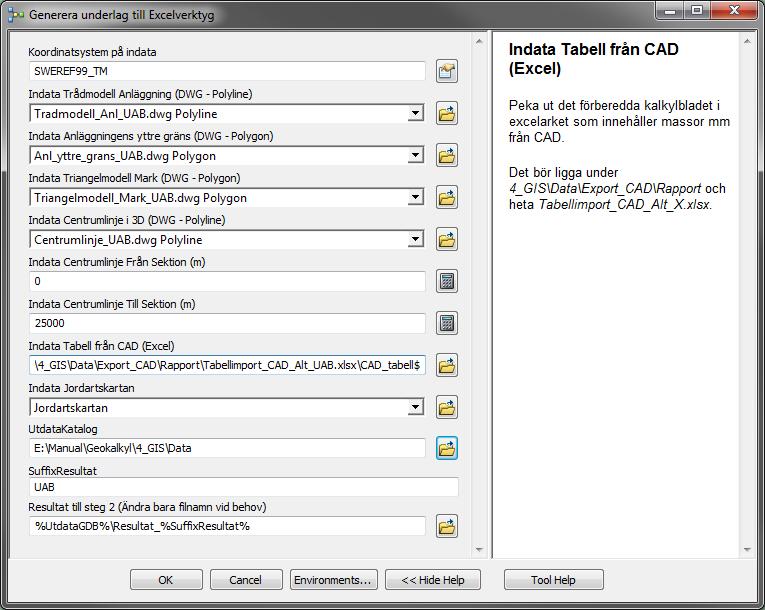The image size is (765, 610).
Task: Click the Resultat till steg 2 field
Action: 227,526
